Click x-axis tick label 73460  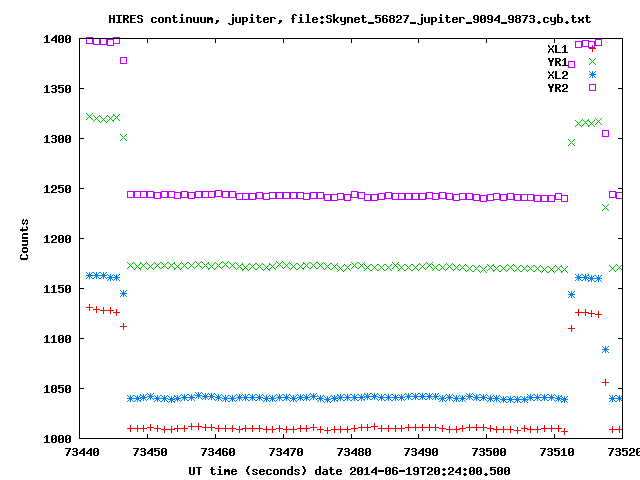coord(218,452)
